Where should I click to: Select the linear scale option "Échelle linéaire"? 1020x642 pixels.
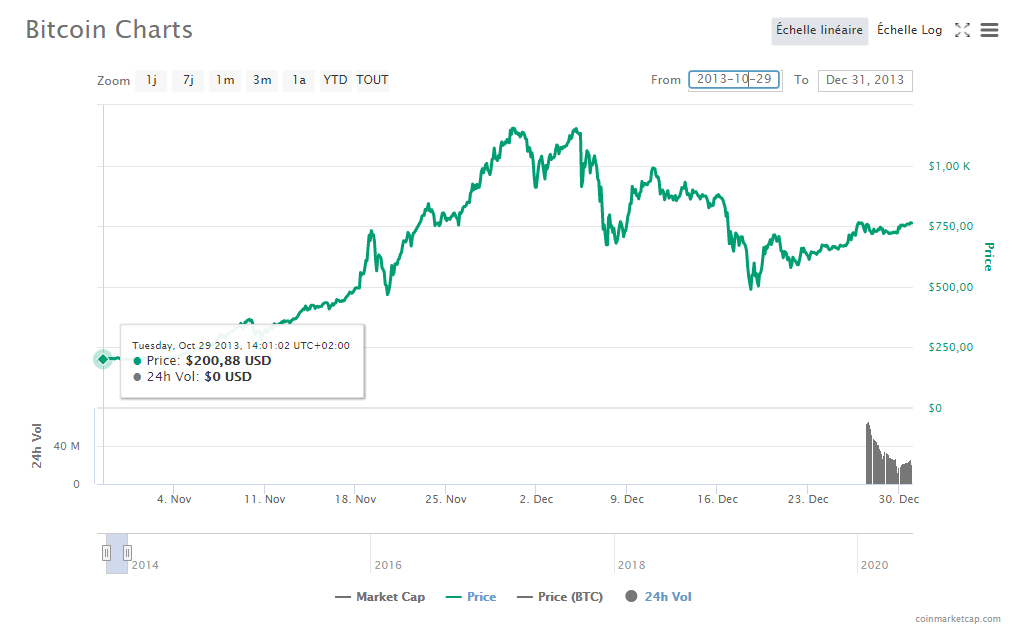(x=819, y=31)
